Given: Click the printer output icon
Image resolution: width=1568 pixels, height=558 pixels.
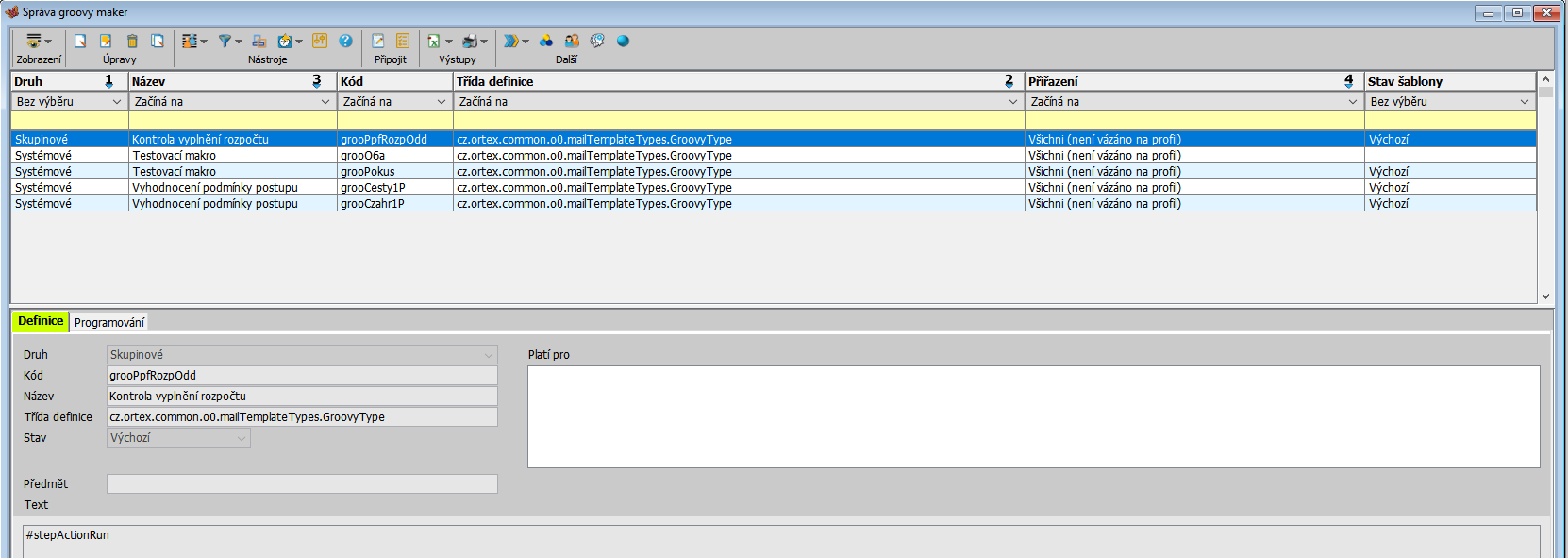Looking at the screenshot, I should point(470,41).
